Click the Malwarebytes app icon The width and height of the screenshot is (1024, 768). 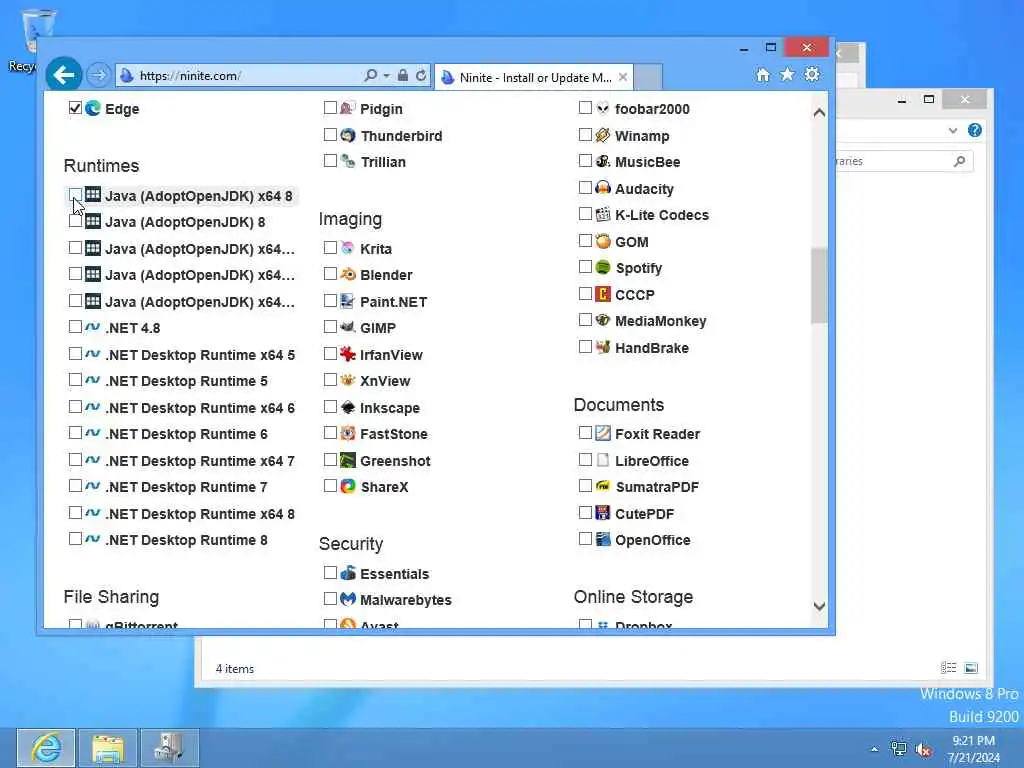click(x=348, y=600)
